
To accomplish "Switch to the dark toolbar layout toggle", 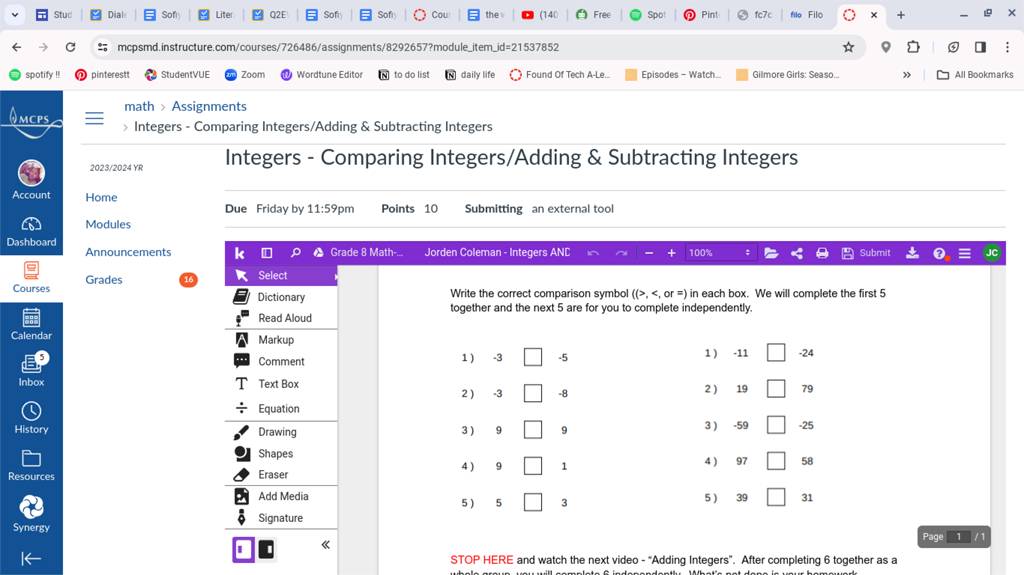I will click(266, 550).
